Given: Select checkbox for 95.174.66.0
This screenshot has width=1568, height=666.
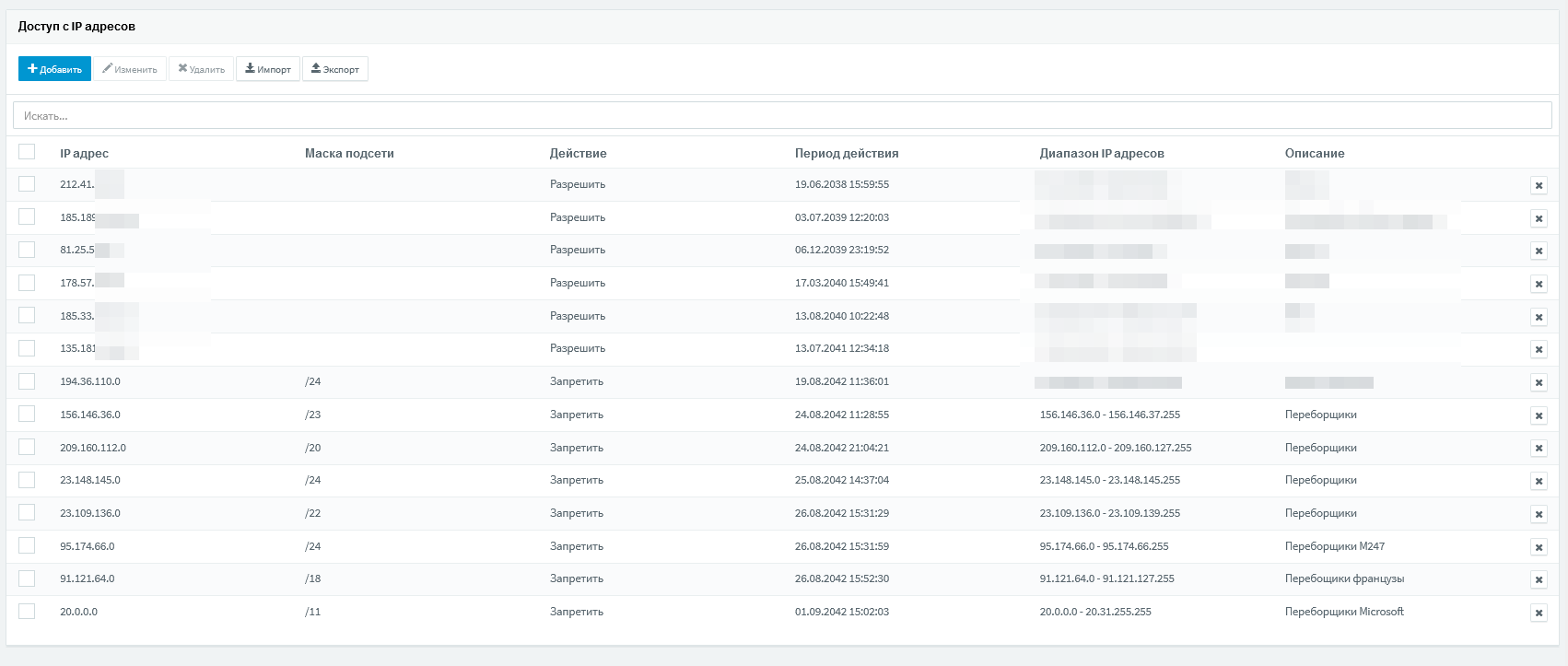Looking at the screenshot, I should (x=27, y=545).
